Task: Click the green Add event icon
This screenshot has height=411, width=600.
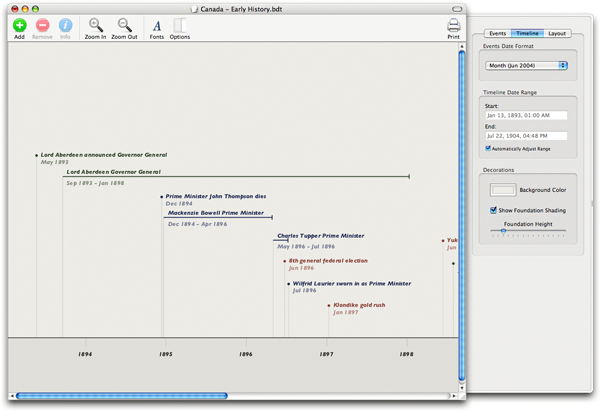Action: pos(20,25)
